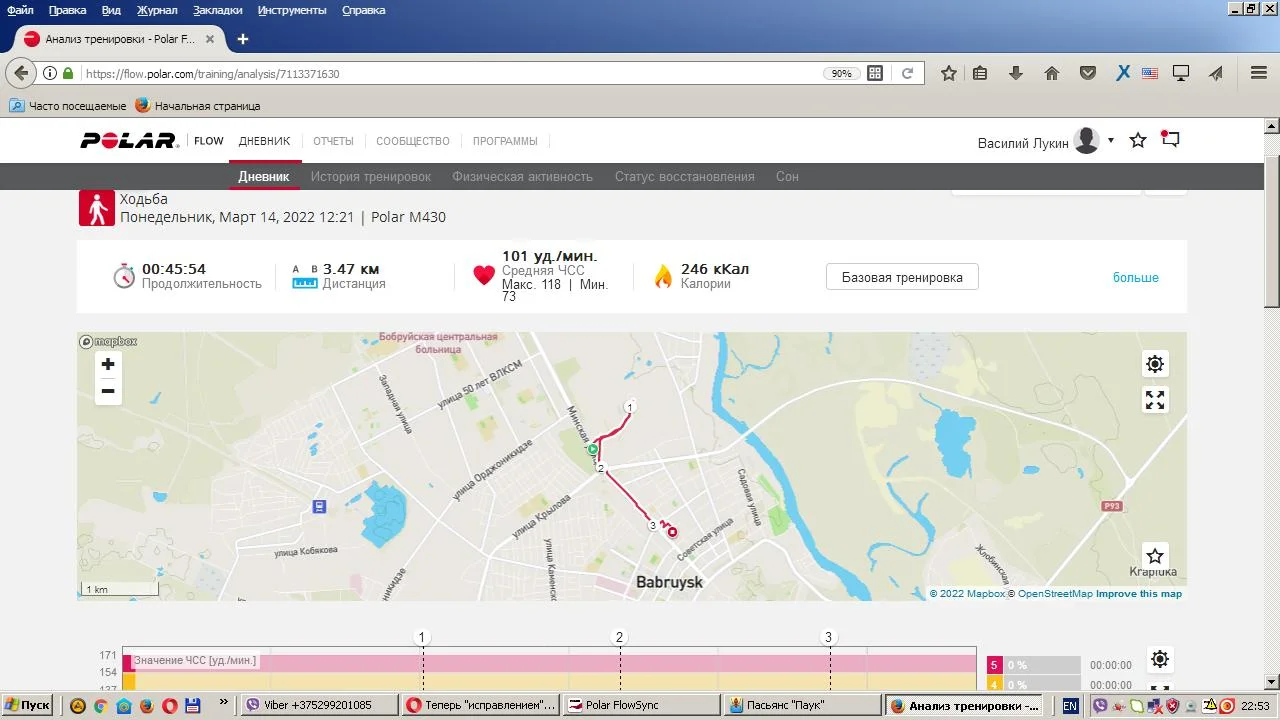Screen dimensions: 1280x720
Task: Open the Инструменты menu
Action: point(292,10)
